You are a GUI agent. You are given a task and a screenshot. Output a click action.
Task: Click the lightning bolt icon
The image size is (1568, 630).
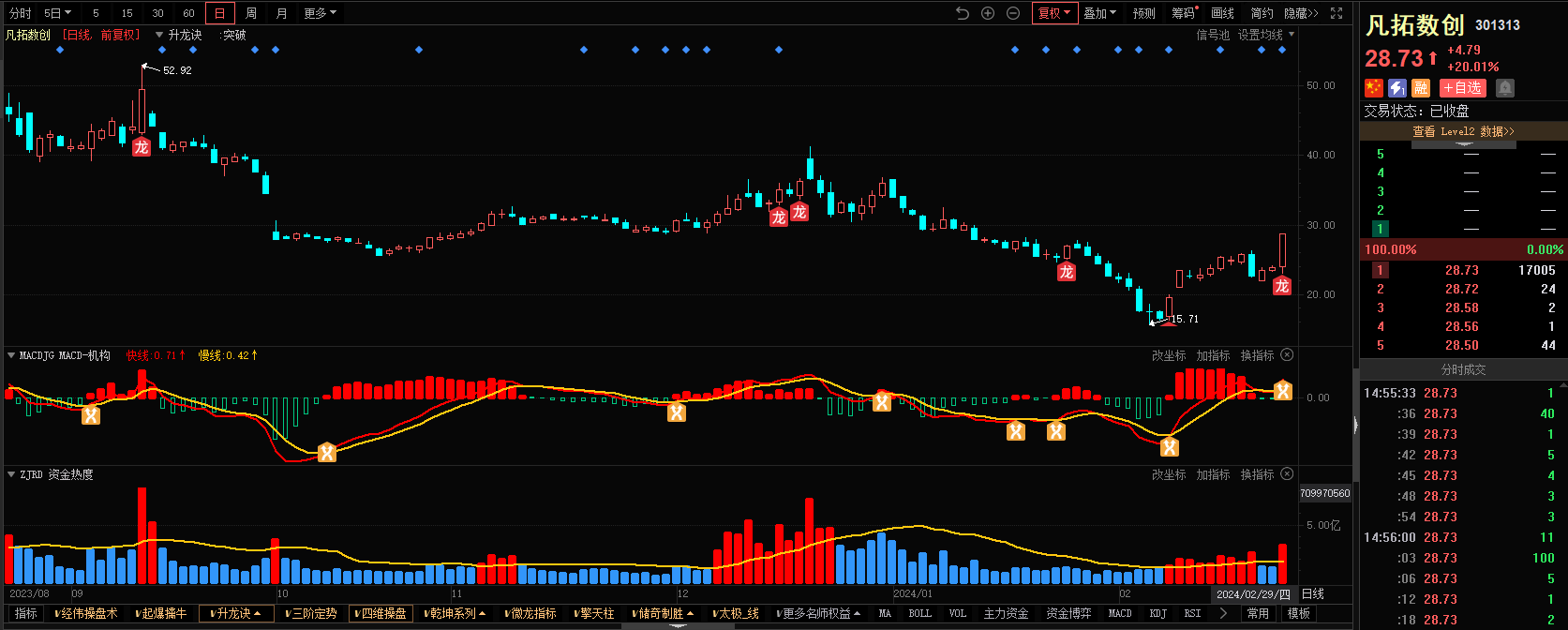point(1397,87)
